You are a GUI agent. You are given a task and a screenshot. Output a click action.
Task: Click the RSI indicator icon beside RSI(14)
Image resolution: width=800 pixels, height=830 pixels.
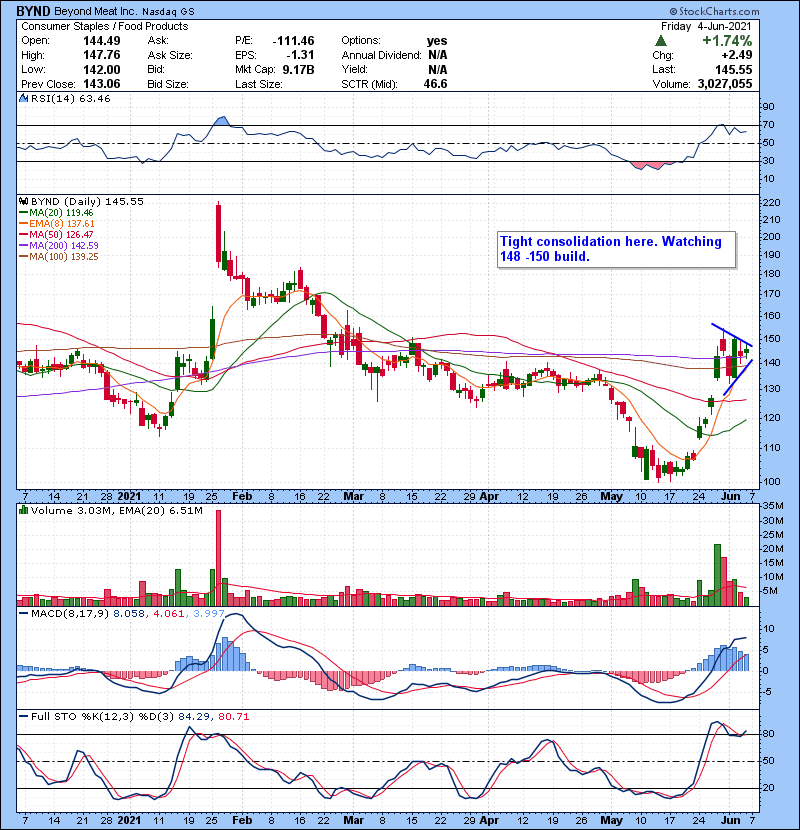click(x=23, y=98)
